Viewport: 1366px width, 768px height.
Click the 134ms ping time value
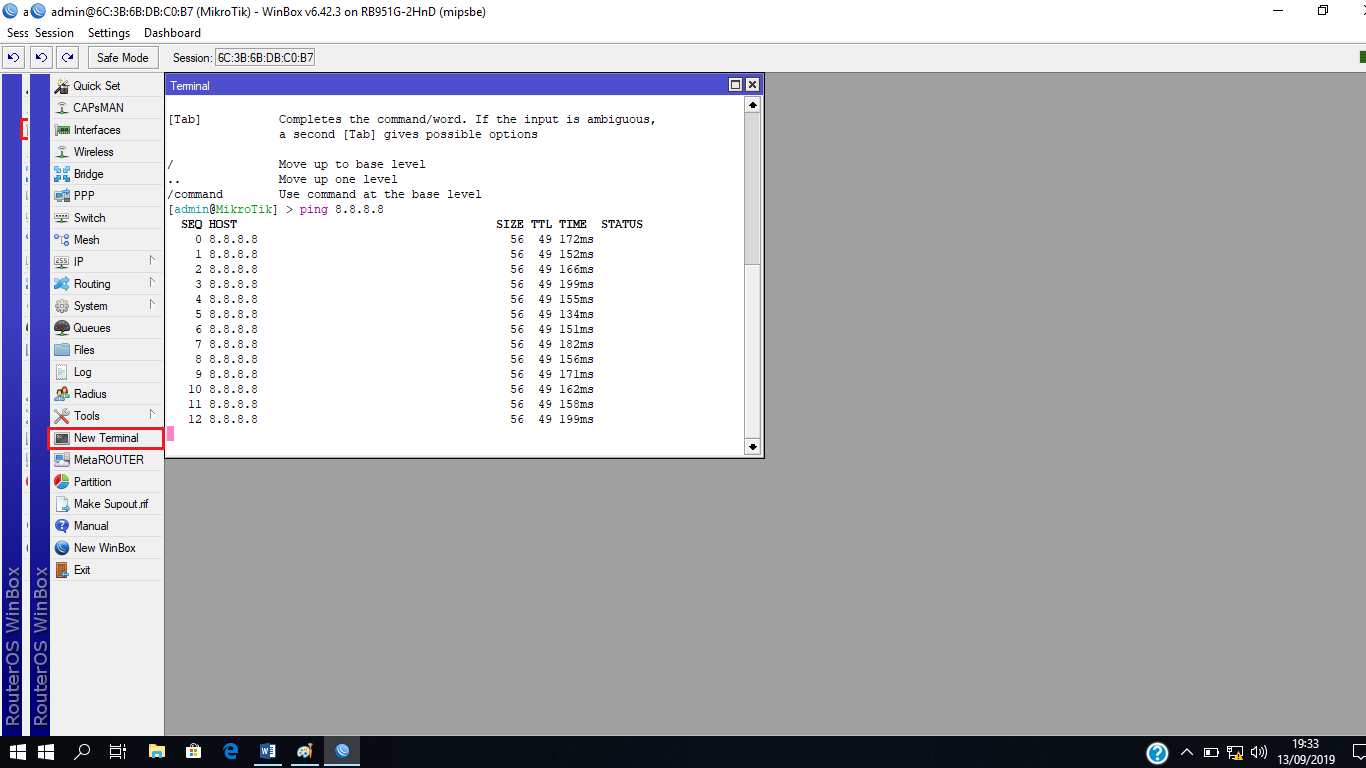pos(576,314)
